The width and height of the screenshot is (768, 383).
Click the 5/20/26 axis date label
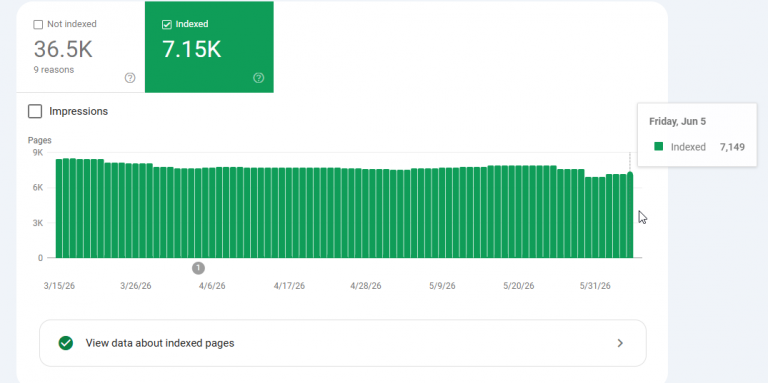pyautogui.click(x=519, y=286)
